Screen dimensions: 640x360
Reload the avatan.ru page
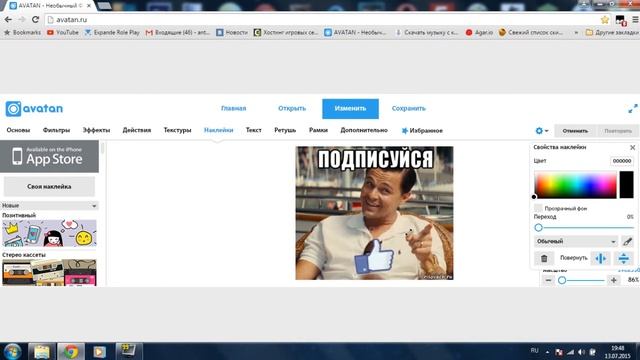pos(36,19)
